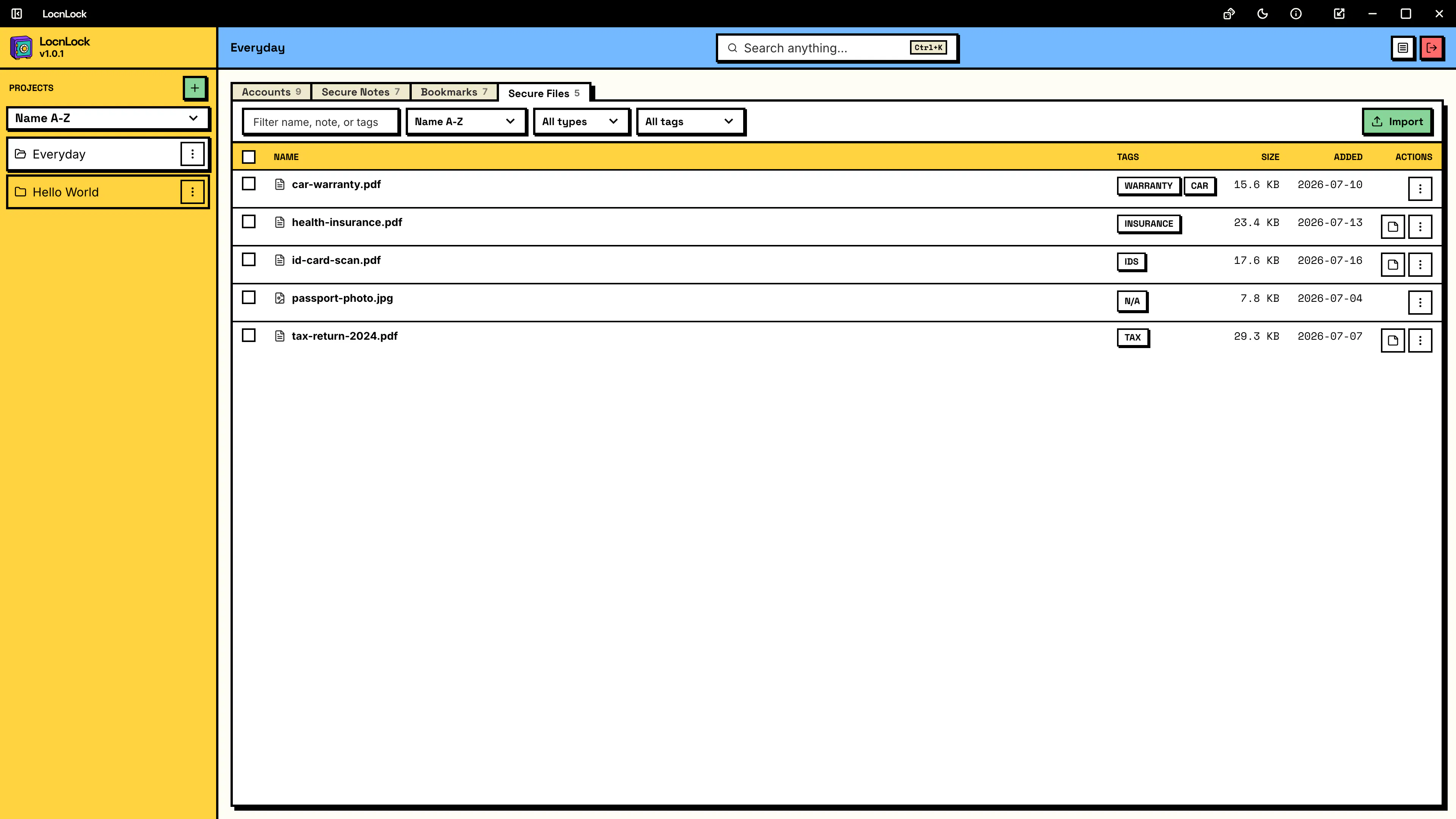
Task: Open actions menu for passport-photo.jpg
Action: pyautogui.click(x=1420, y=303)
